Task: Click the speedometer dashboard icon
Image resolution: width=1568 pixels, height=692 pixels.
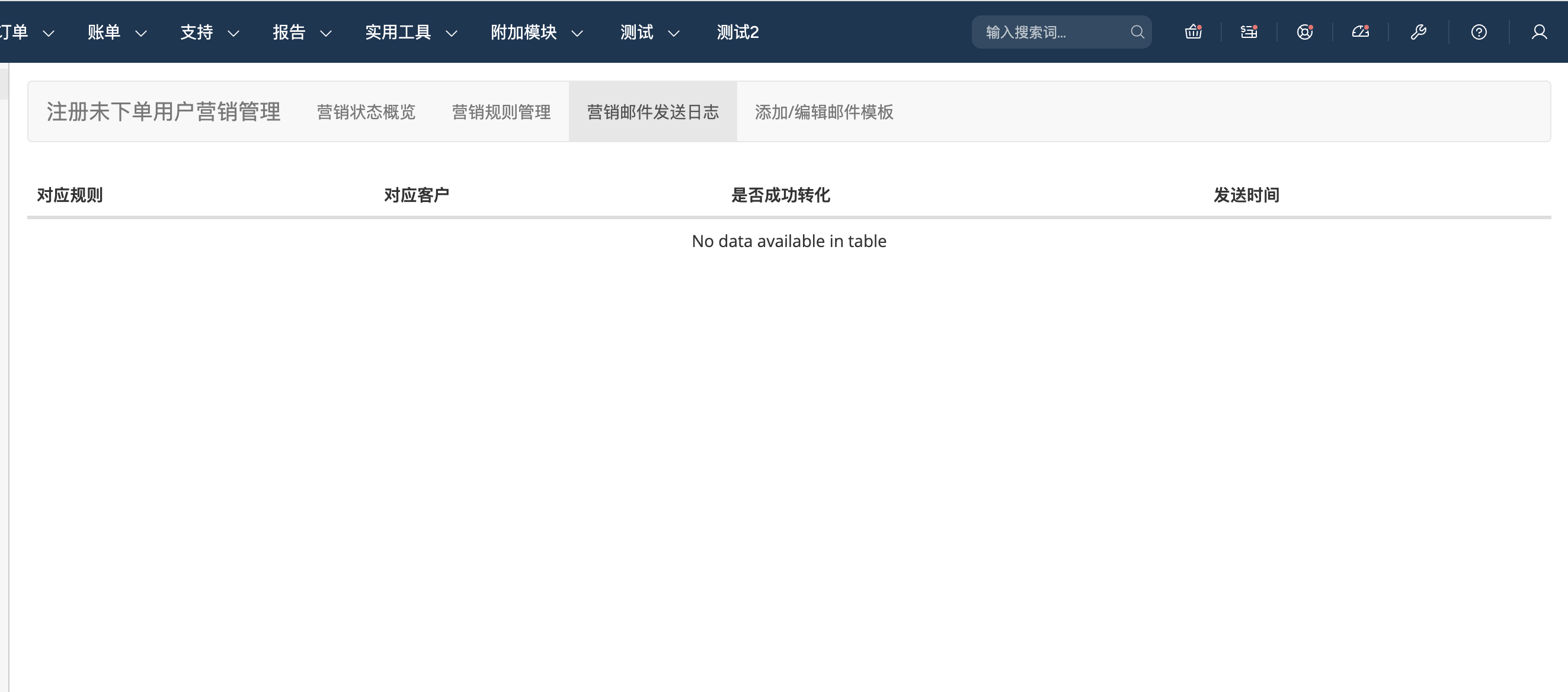Action: click(x=1361, y=31)
